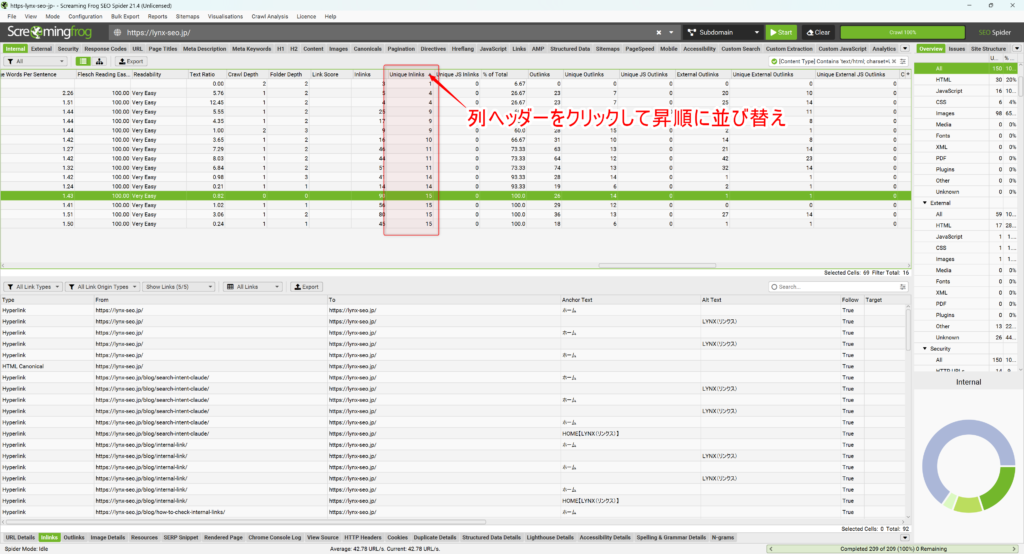The image size is (1024, 554).
Task: Sort by Unique Inlinks column header
Action: [x=409, y=74]
